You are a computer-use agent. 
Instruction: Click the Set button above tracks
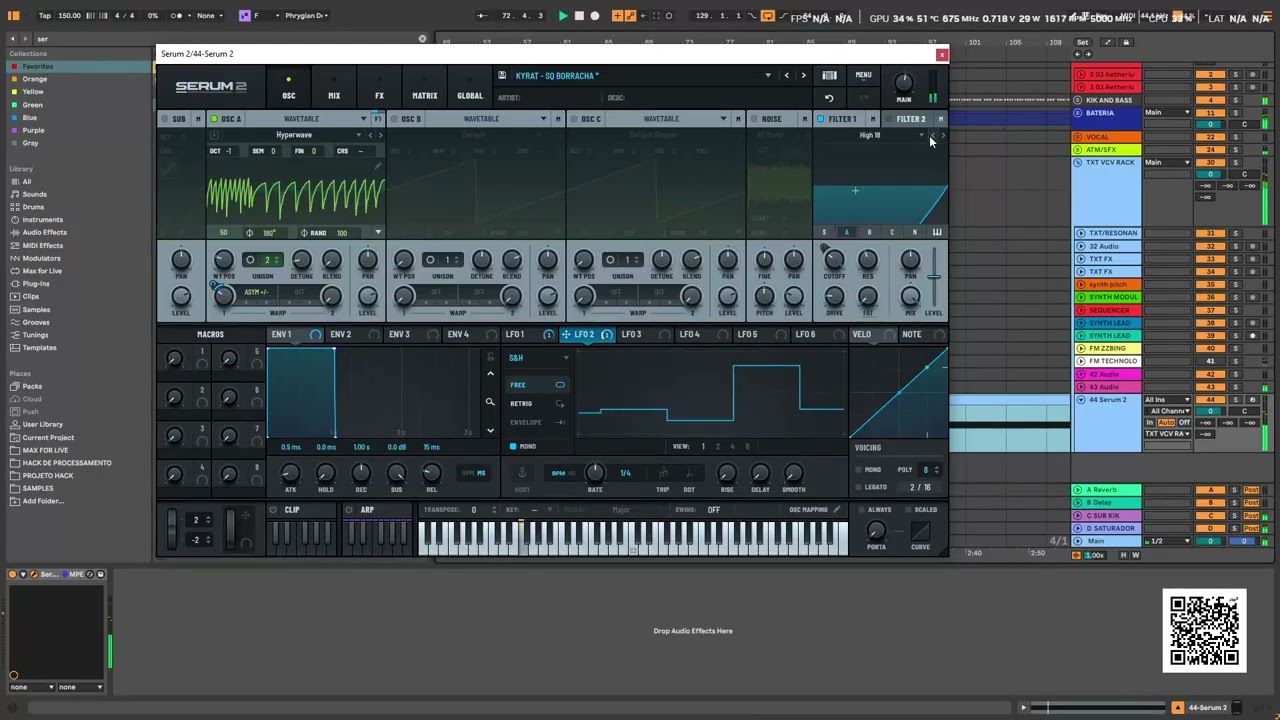coord(1082,42)
